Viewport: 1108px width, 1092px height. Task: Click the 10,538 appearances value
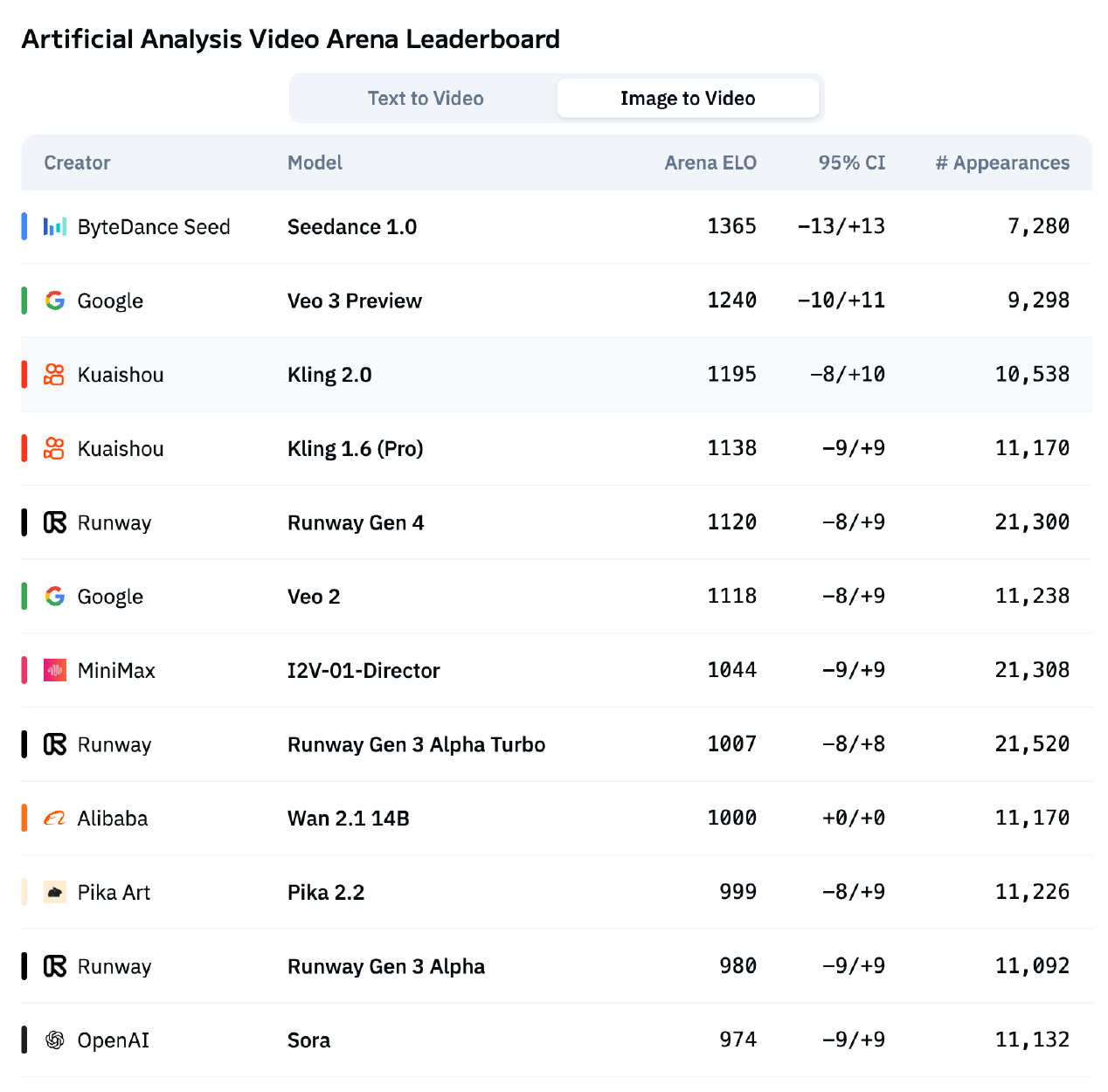(x=1033, y=374)
